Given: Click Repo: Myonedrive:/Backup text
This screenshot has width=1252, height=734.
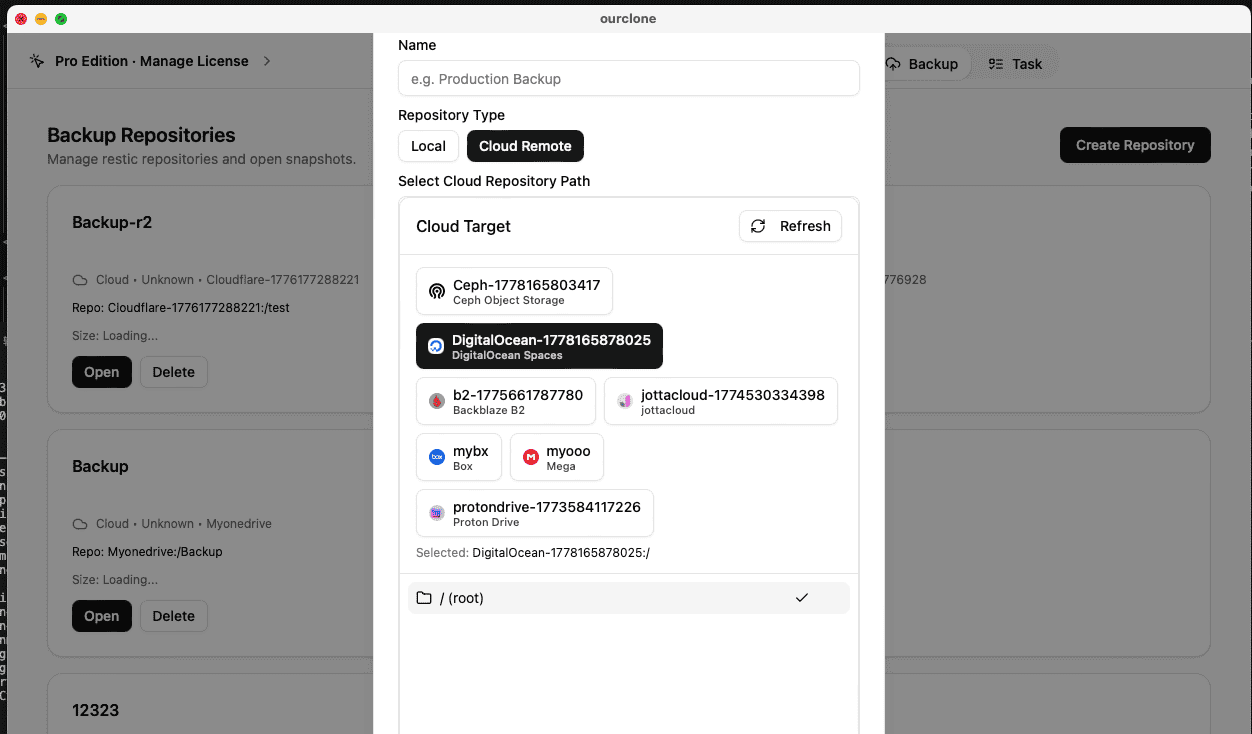Looking at the screenshot, I should click(147, 552).
